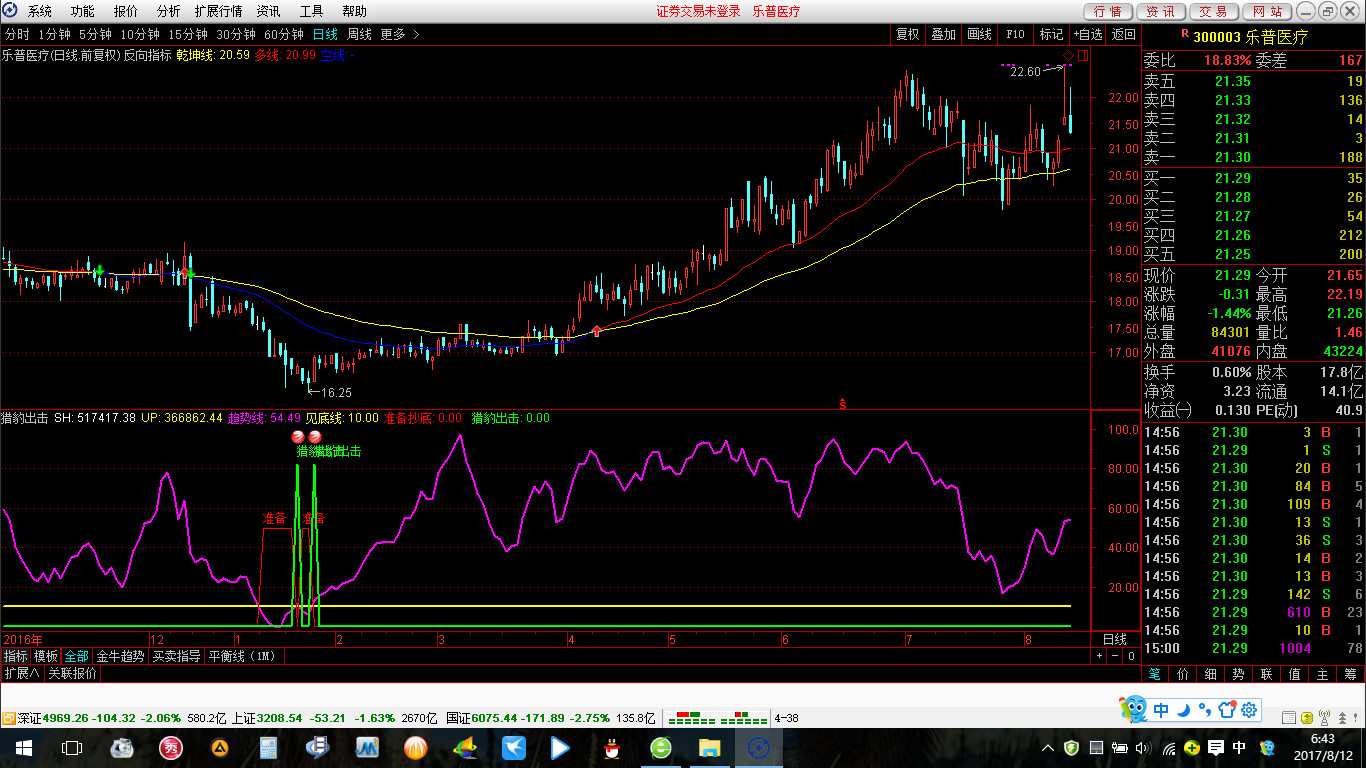Expand the 更多 periods list

coord(399,34)
